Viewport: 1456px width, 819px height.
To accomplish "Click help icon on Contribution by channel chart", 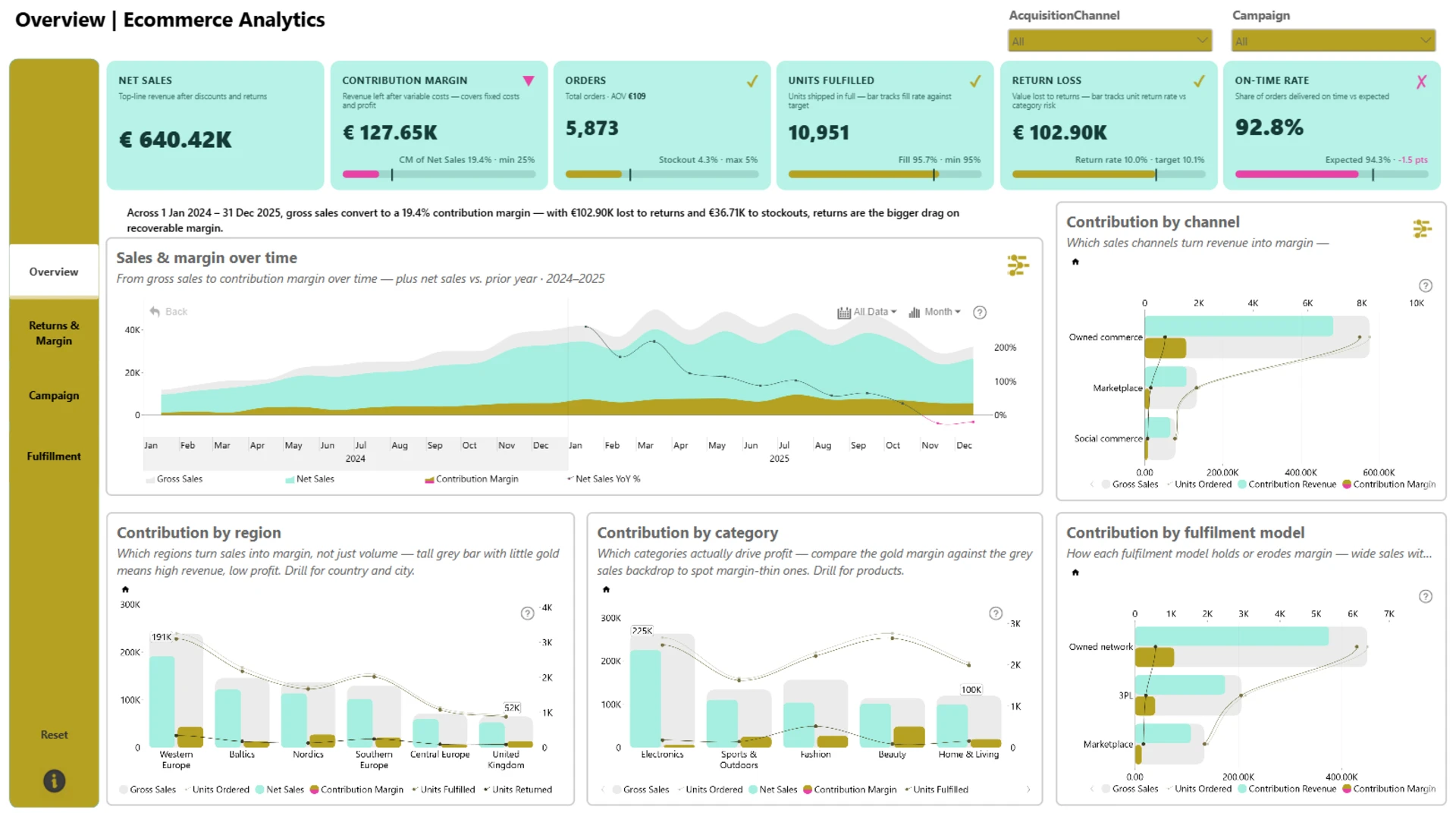I will [1426, 286].
